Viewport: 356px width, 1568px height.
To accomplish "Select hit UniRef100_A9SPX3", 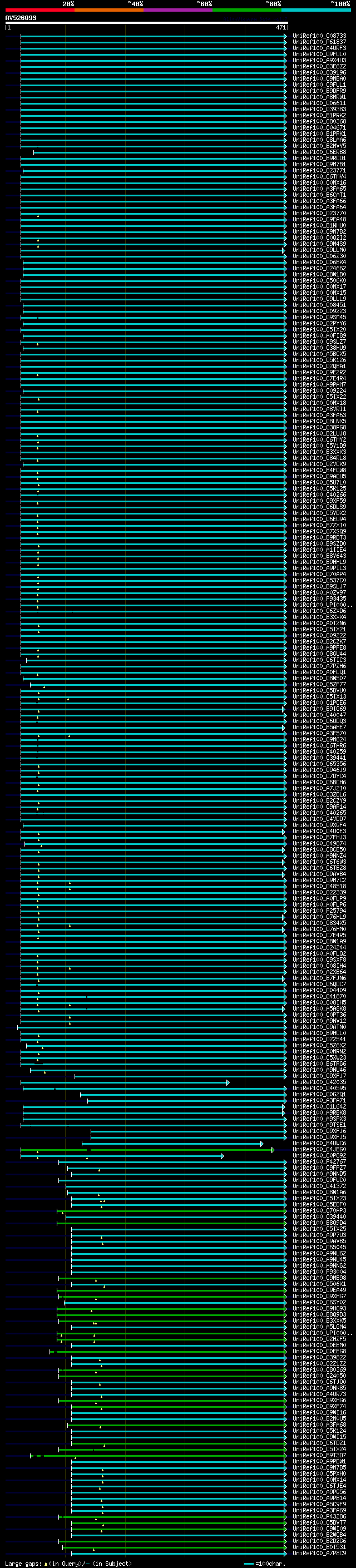I will coord(319,1119).
